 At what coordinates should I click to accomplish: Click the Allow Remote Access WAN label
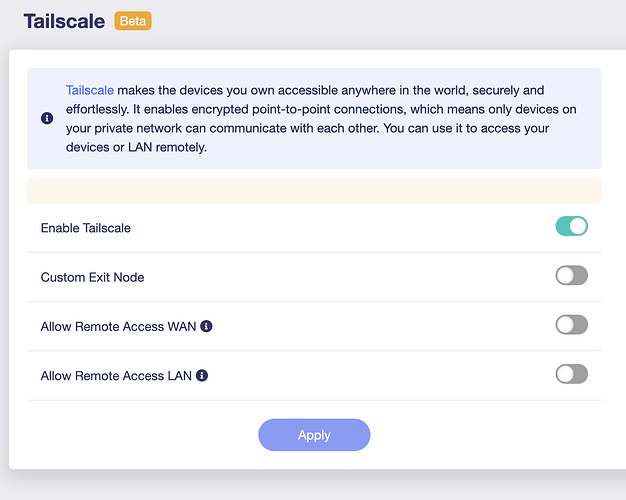point(118,326)
